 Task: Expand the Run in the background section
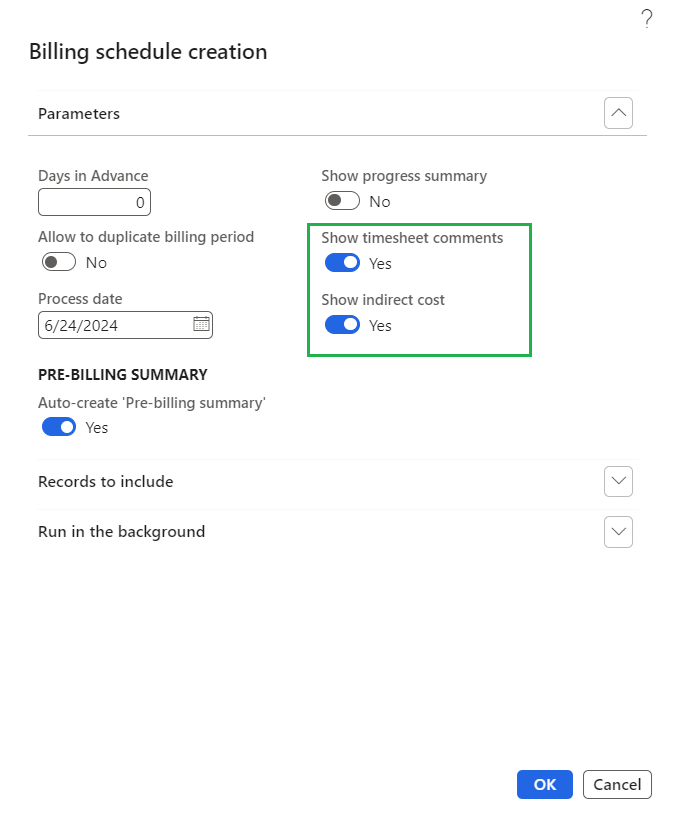618,532
